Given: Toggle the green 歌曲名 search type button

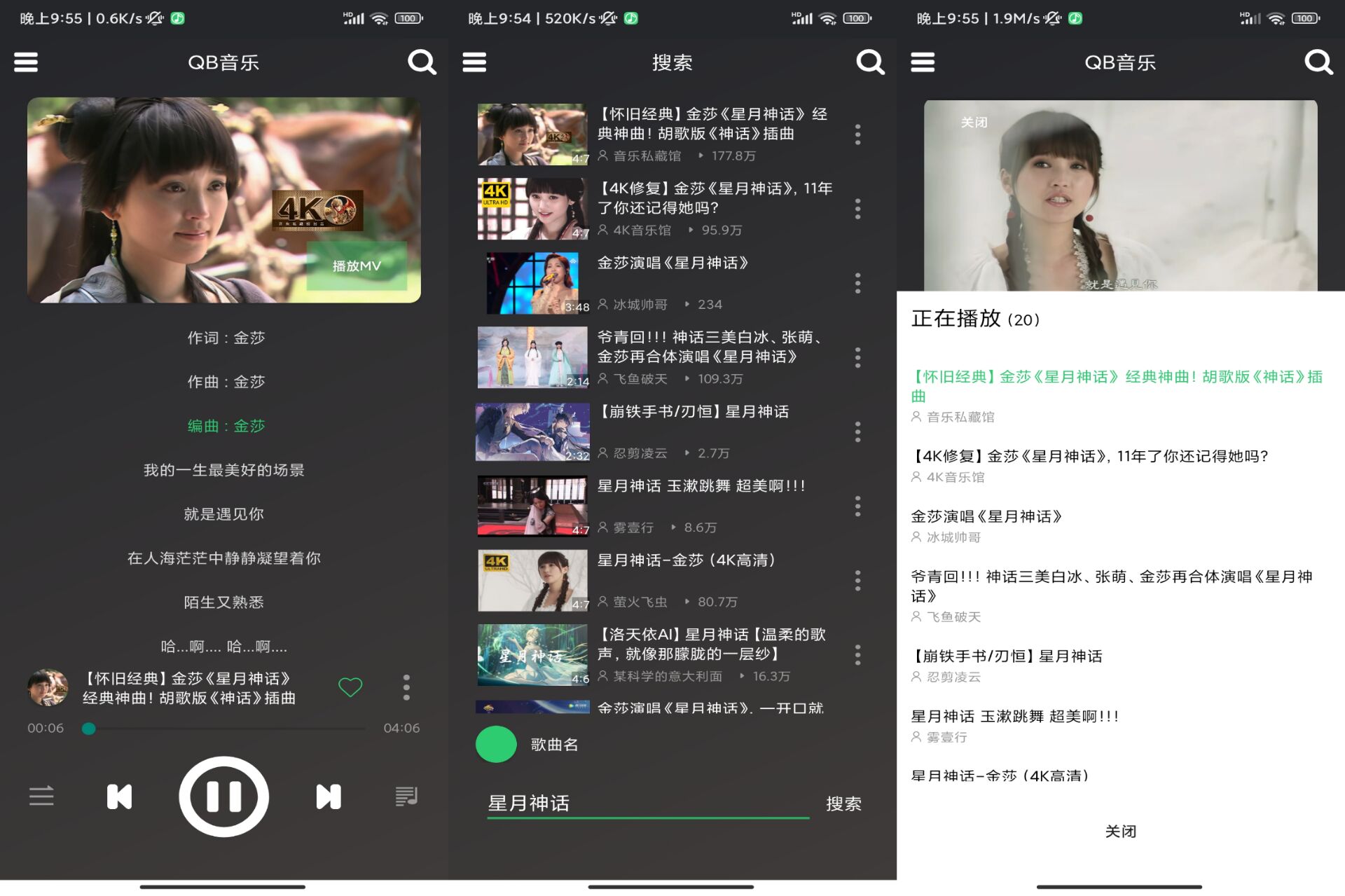Looking at the screenshot, I should [x=496, y=744].
